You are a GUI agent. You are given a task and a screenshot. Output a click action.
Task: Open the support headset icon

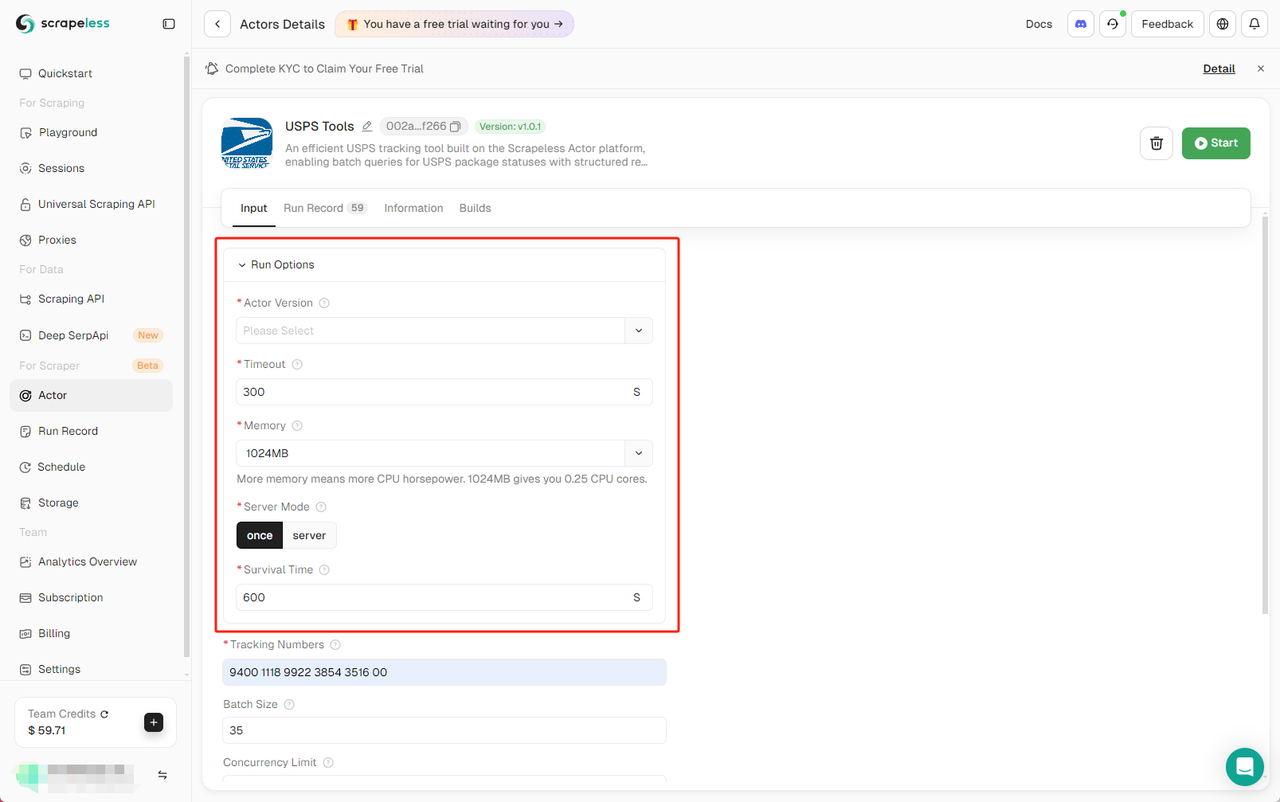pyautogui.click(x=1113, y=24)
